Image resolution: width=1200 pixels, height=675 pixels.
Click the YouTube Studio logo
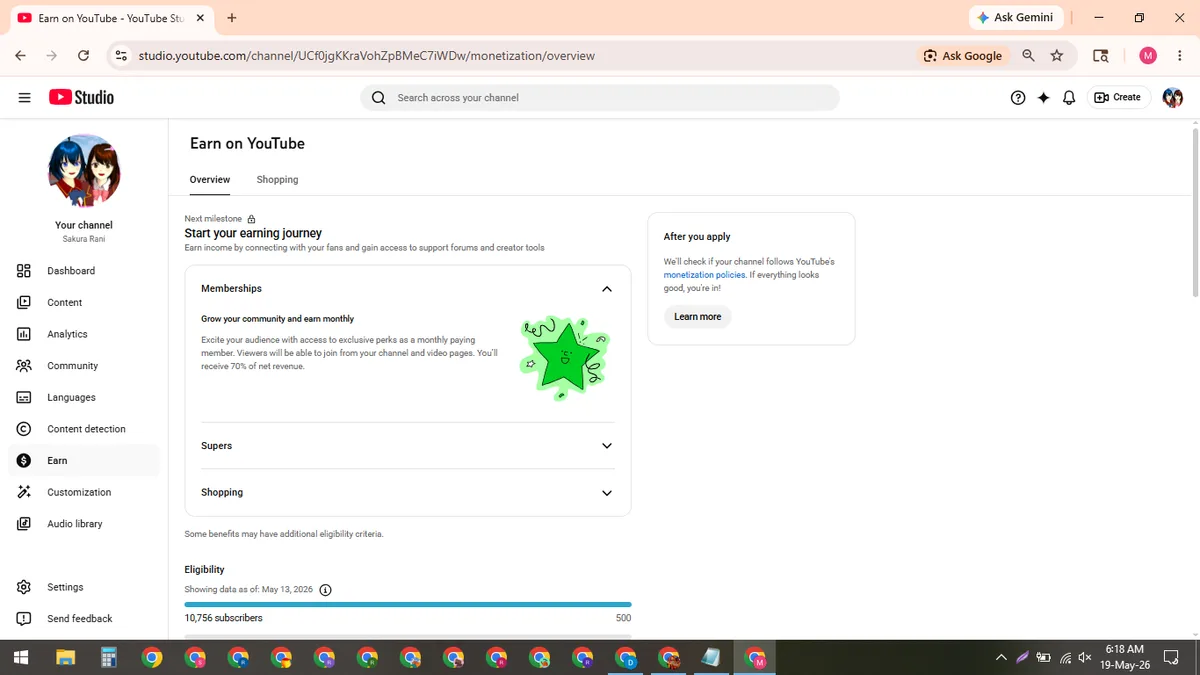point(81,97)
